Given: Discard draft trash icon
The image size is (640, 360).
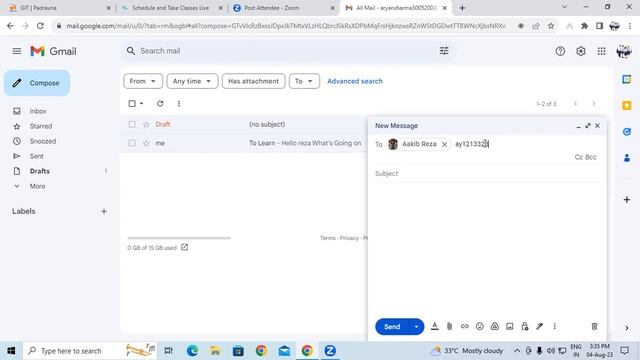Looking at the screenshot, I should [594, 326].
